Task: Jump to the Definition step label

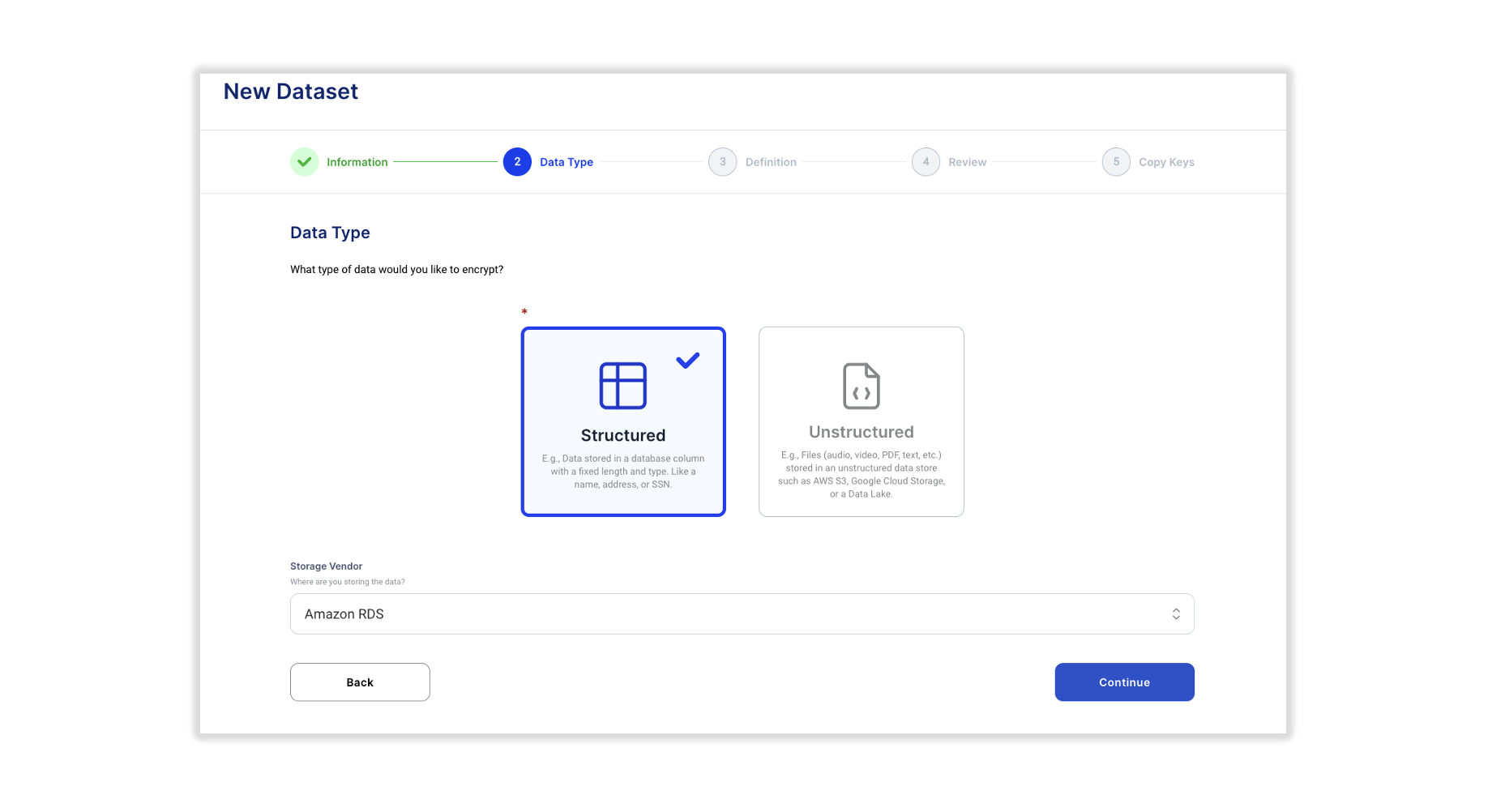Action: click(771, 162)
